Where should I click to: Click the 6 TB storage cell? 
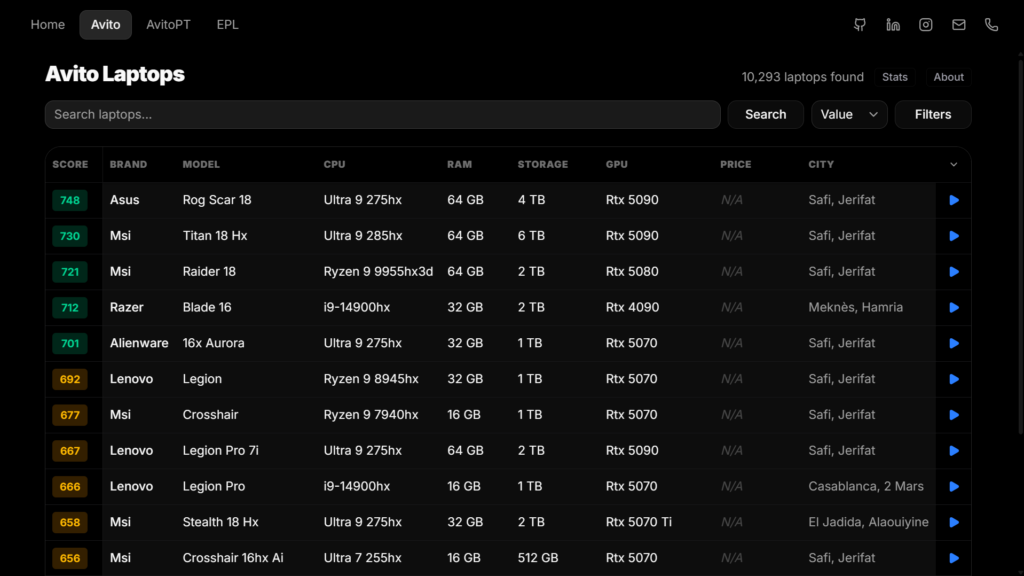531,236
